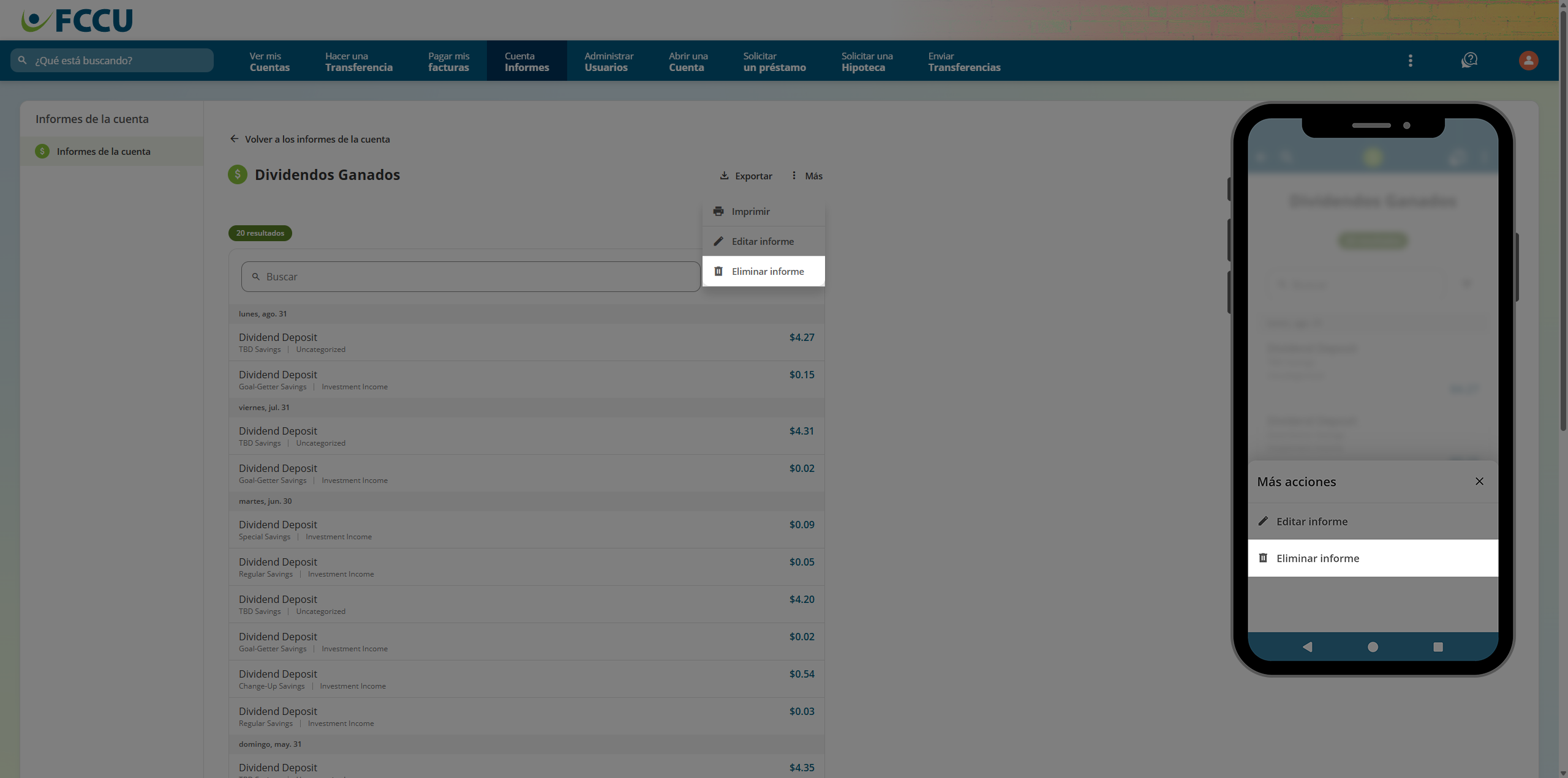Select Eliminar informe in desktop dropdown
This screenshot has height=778, width=1568.
tap(763, 271)
